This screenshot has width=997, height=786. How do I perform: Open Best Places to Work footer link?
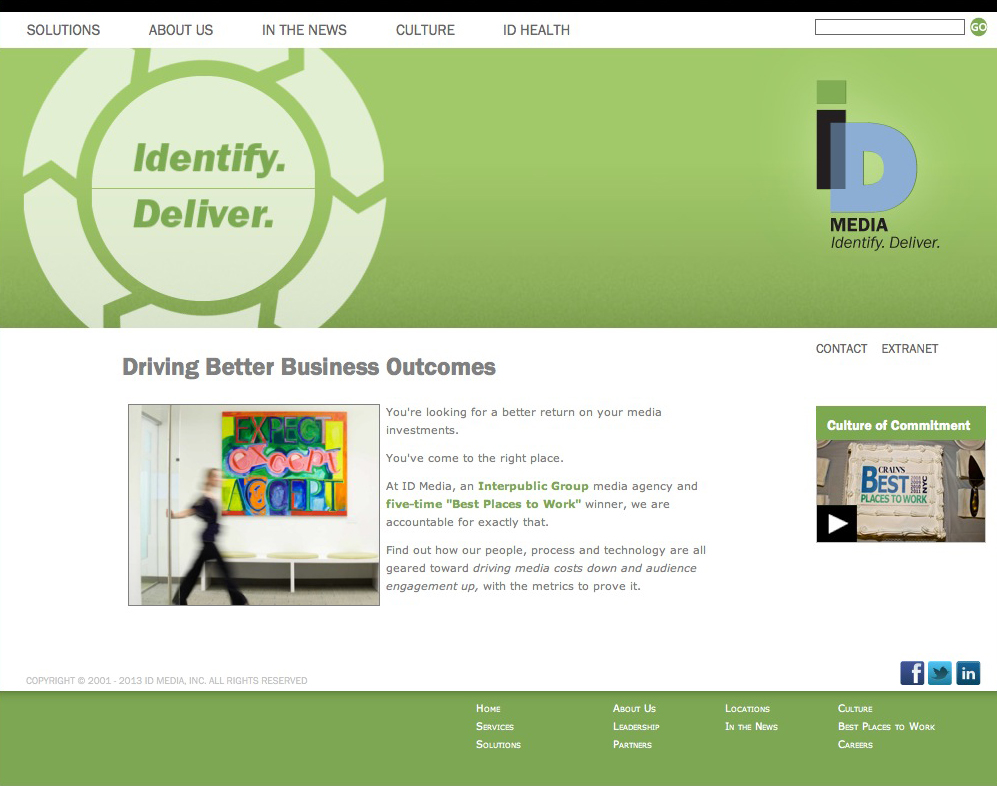pyautogui.click(x=886, y=726)
